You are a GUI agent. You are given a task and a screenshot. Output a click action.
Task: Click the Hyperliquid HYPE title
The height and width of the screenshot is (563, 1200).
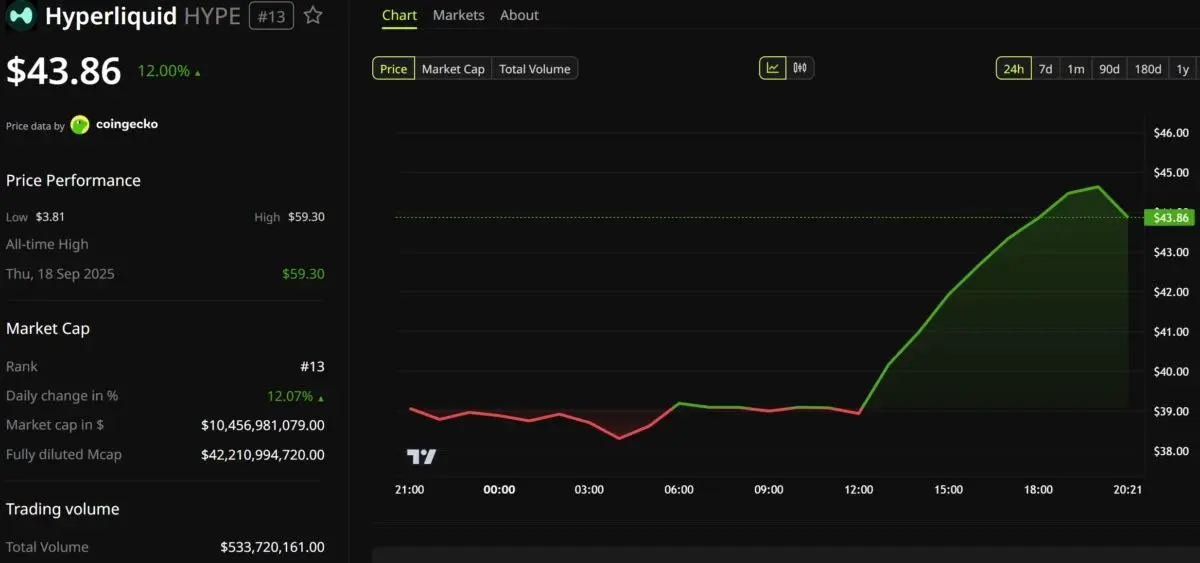coord(142,16)
